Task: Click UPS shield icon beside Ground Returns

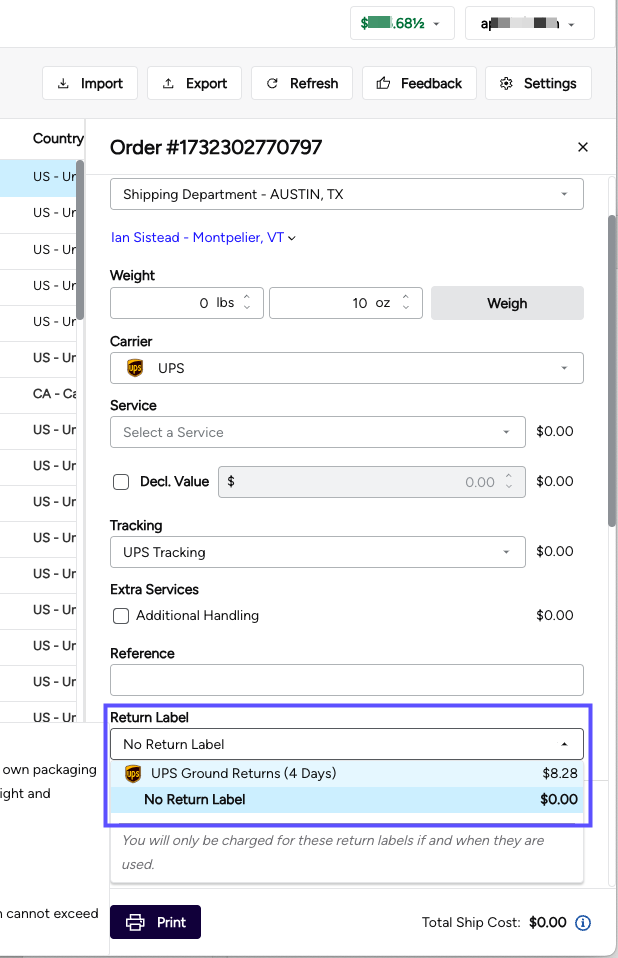Action: click(133, 773)
